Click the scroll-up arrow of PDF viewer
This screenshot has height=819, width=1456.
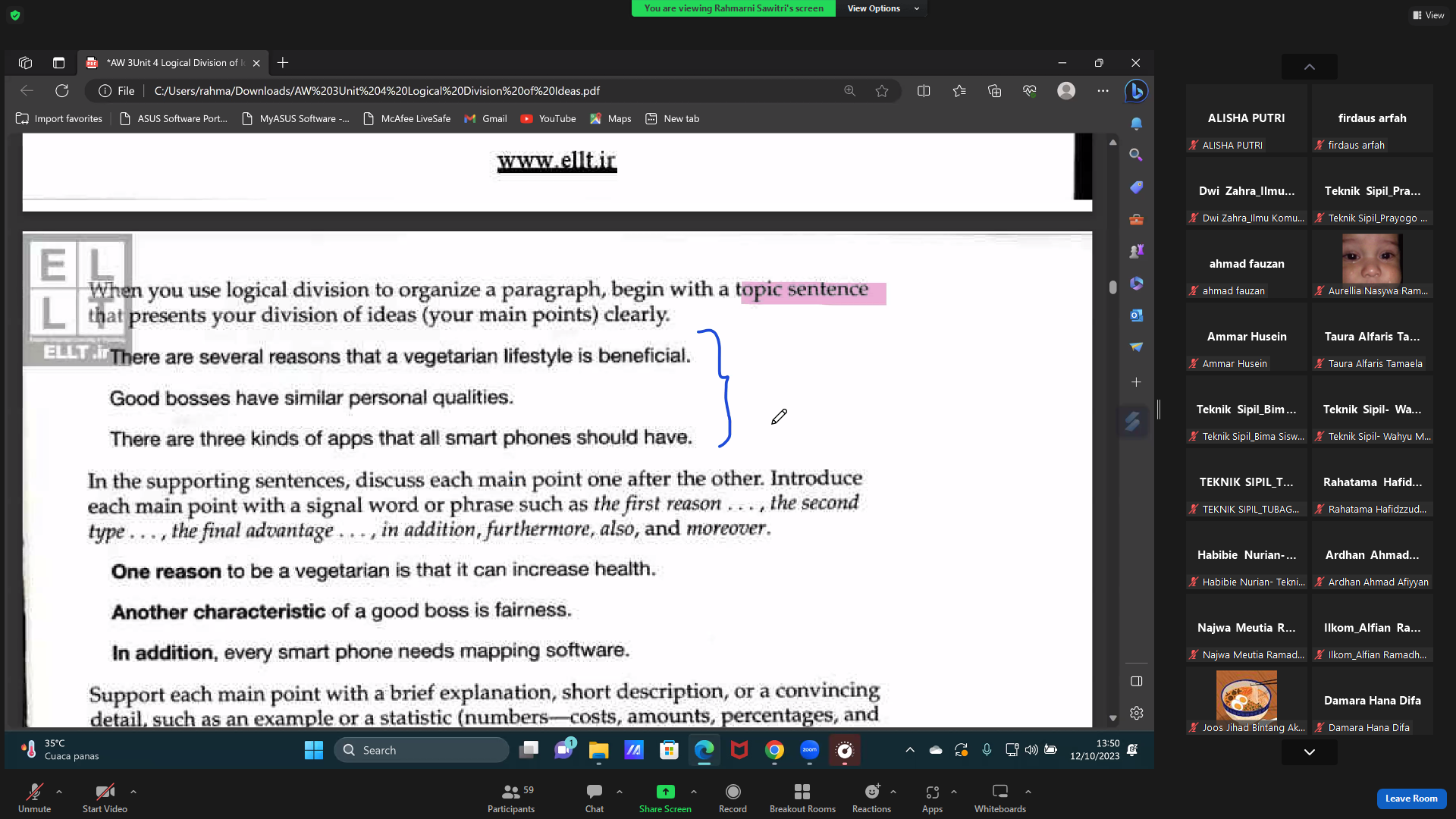point(1112,142)
